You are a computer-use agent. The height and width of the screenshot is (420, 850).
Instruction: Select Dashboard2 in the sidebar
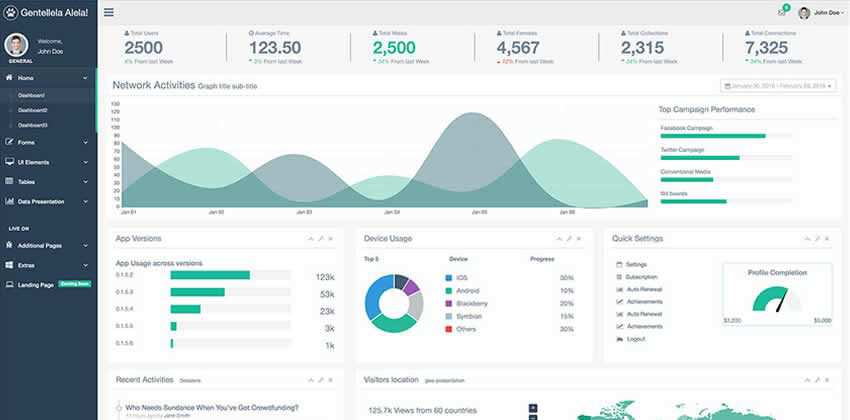[x=33, y=110]
